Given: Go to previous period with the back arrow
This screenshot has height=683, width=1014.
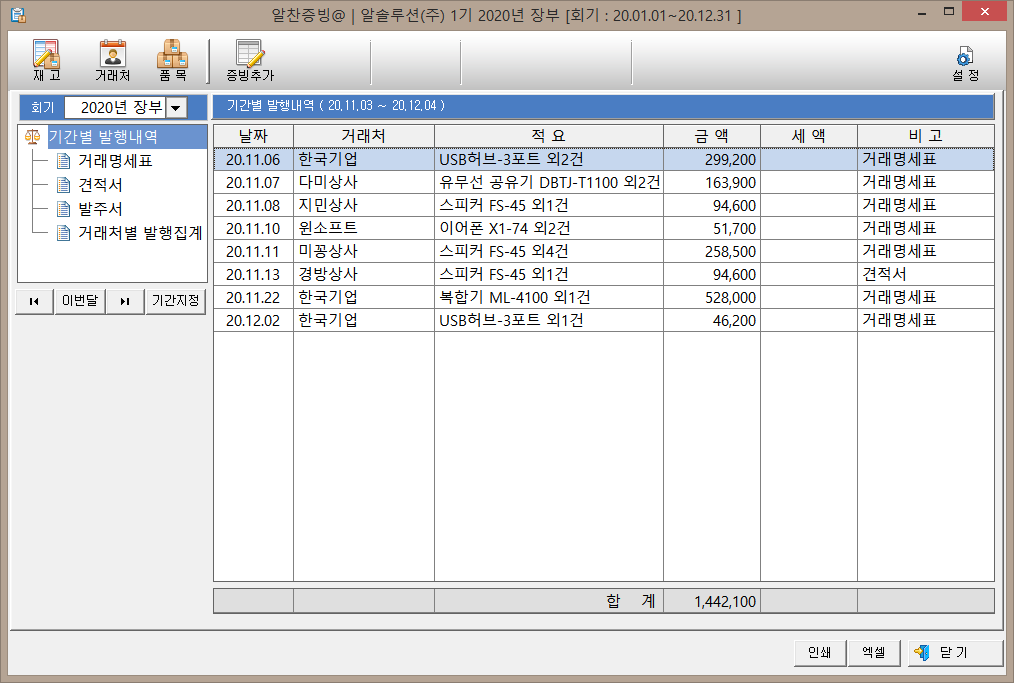Looking at the screenshot, I should [34, 301].
